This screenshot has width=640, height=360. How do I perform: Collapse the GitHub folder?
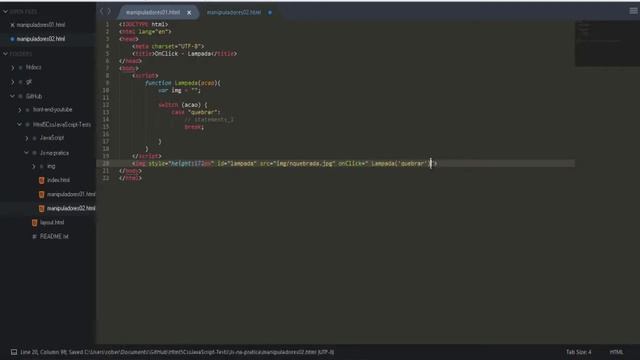click(x=13, y=96)
